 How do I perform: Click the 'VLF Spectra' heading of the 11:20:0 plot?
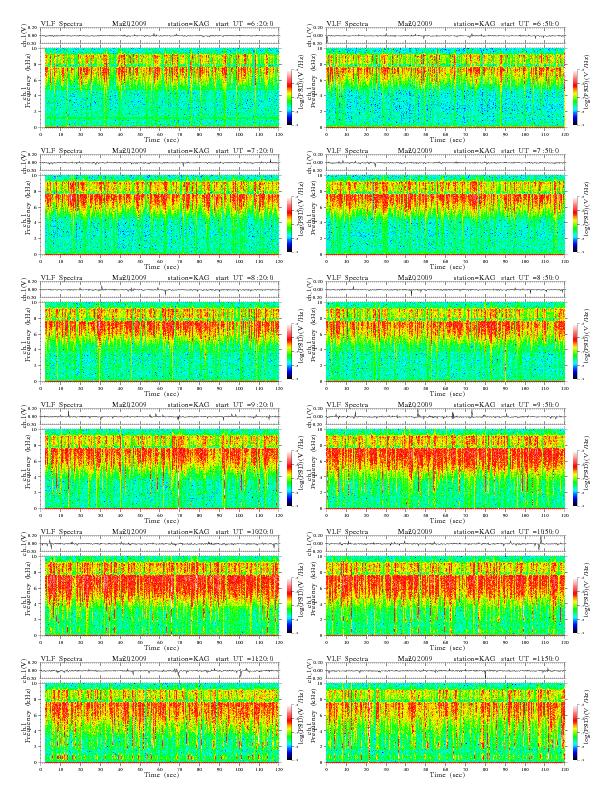tap(62, 659)
